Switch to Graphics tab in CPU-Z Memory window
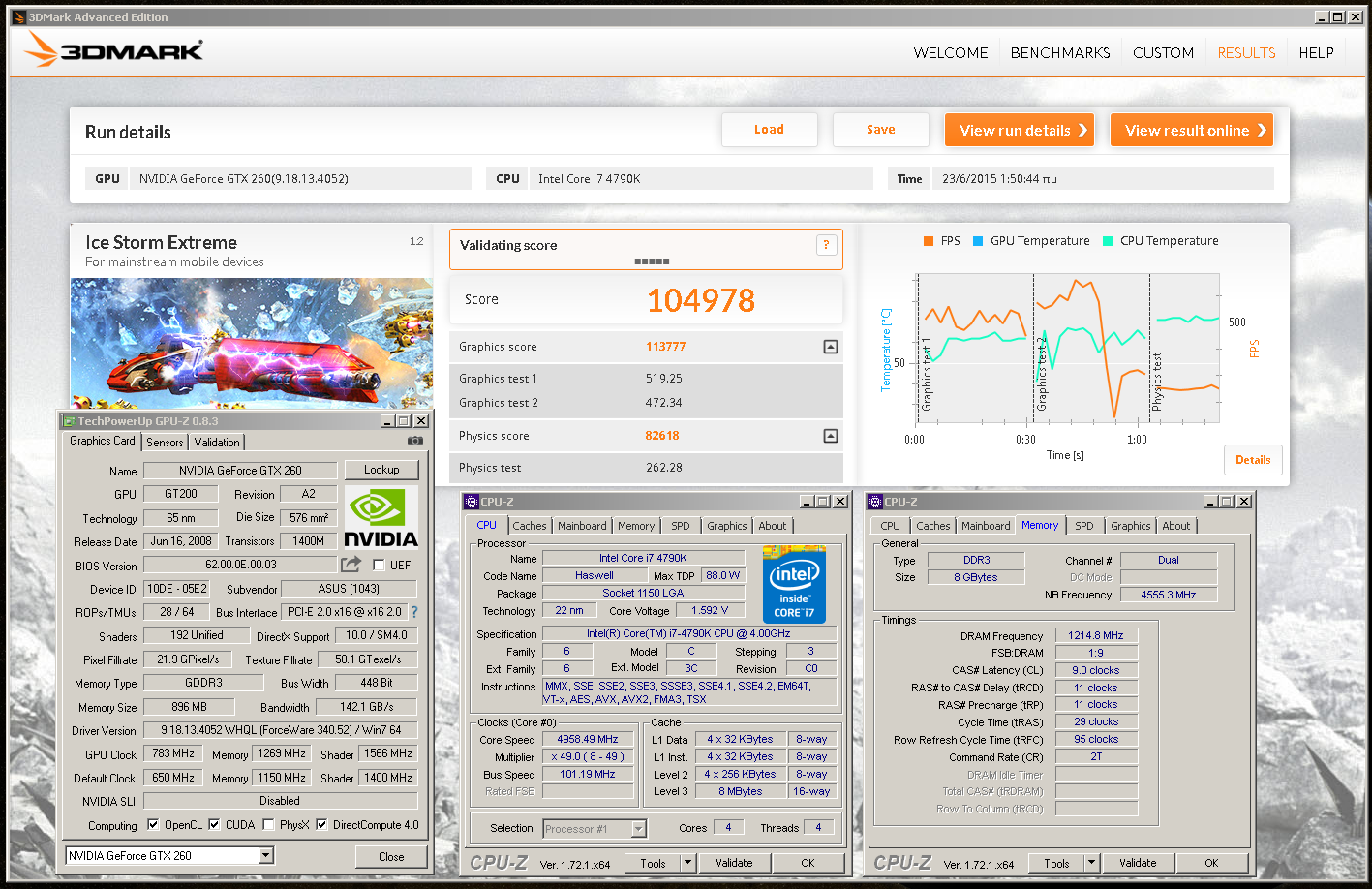 [1130, 526]
